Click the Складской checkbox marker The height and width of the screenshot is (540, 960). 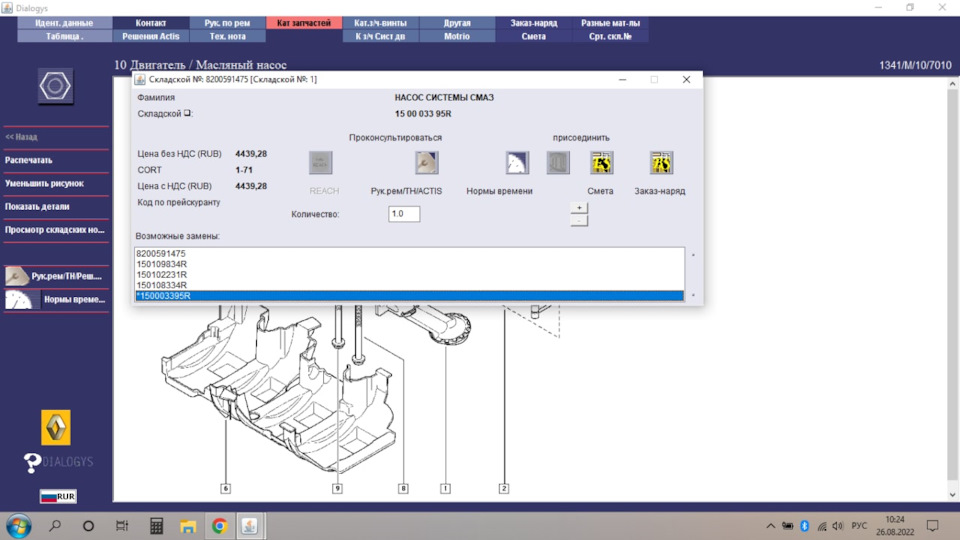pyautogui.click(x=187, y=113)
